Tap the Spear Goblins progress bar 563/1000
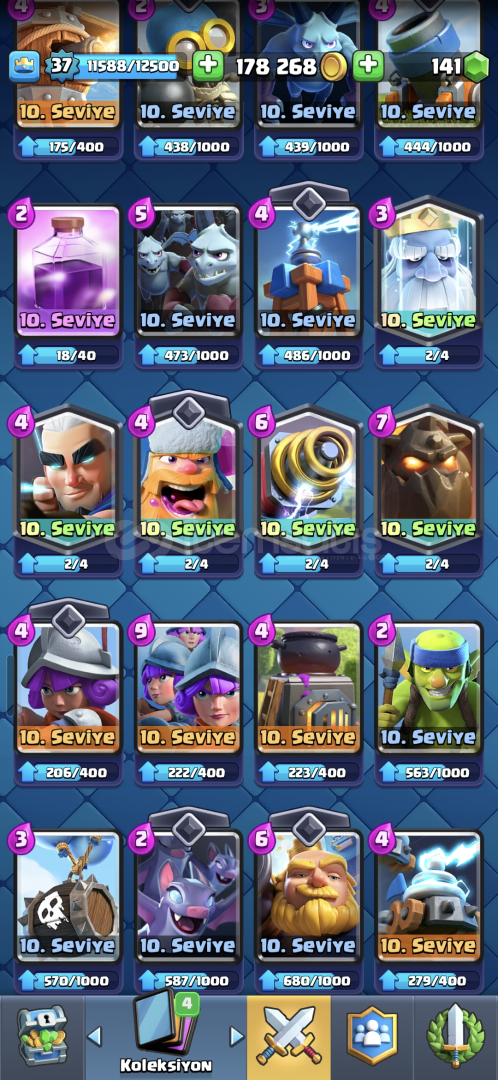The height and width of the screenshot is (1080, 498). 428,772
